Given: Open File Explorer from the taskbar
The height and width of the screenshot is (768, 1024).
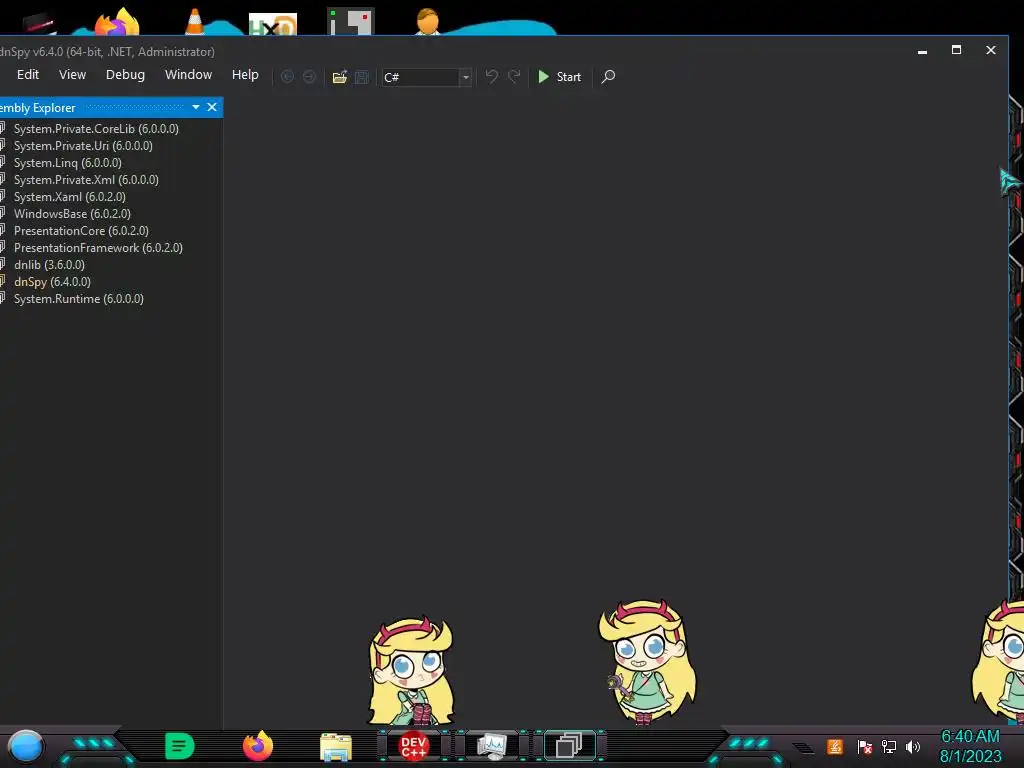Looking at the screenshot, I should coord(336,747).
